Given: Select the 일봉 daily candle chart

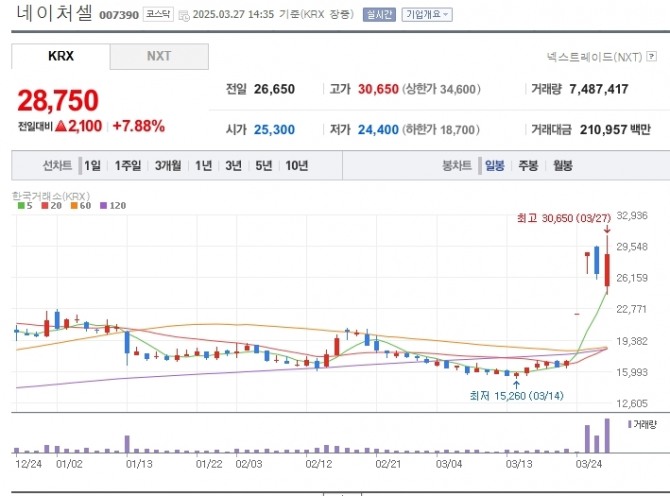Looking at the screenshot, I should tap(494, 165).
